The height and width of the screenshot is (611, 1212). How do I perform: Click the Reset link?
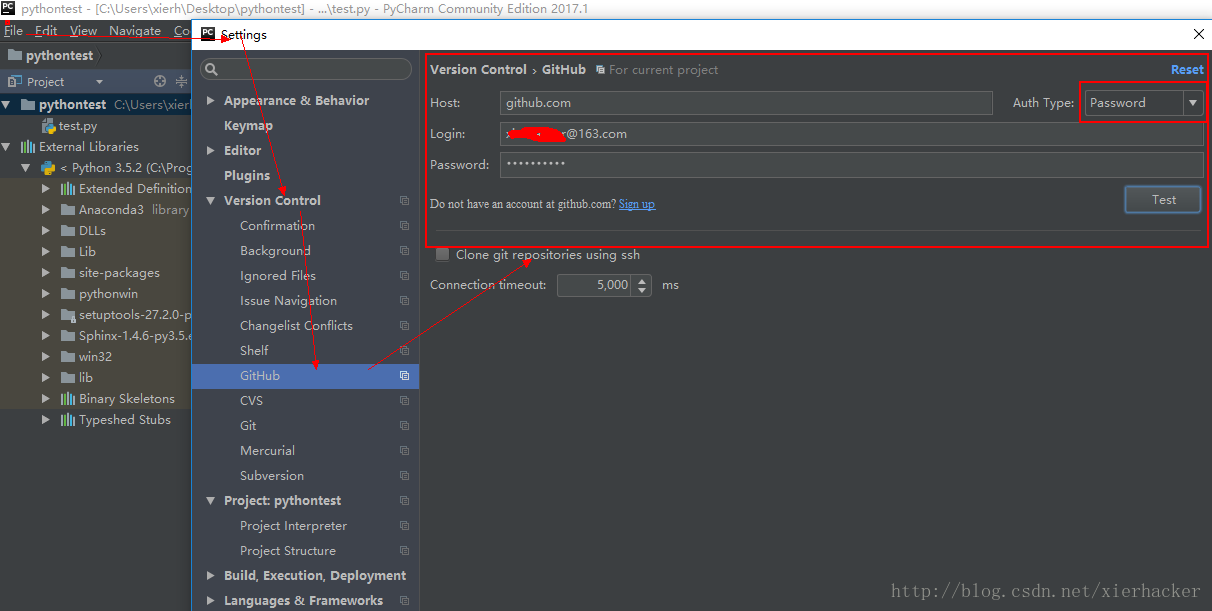(1187, 70)
